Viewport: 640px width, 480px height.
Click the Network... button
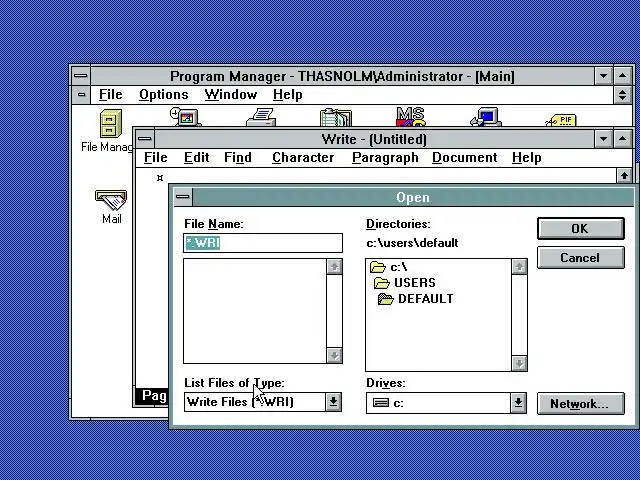coord(580,404)
